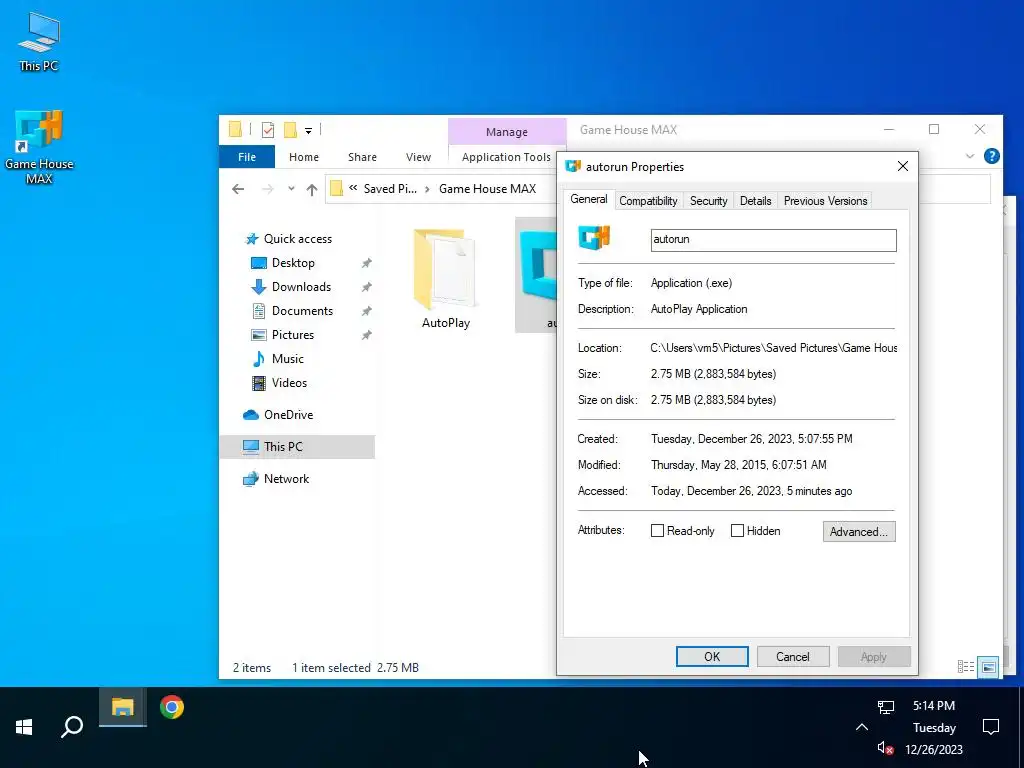Switch to the Home ribbon tab
Viewport: 1024px width, 768px height.
pos(304,157)
